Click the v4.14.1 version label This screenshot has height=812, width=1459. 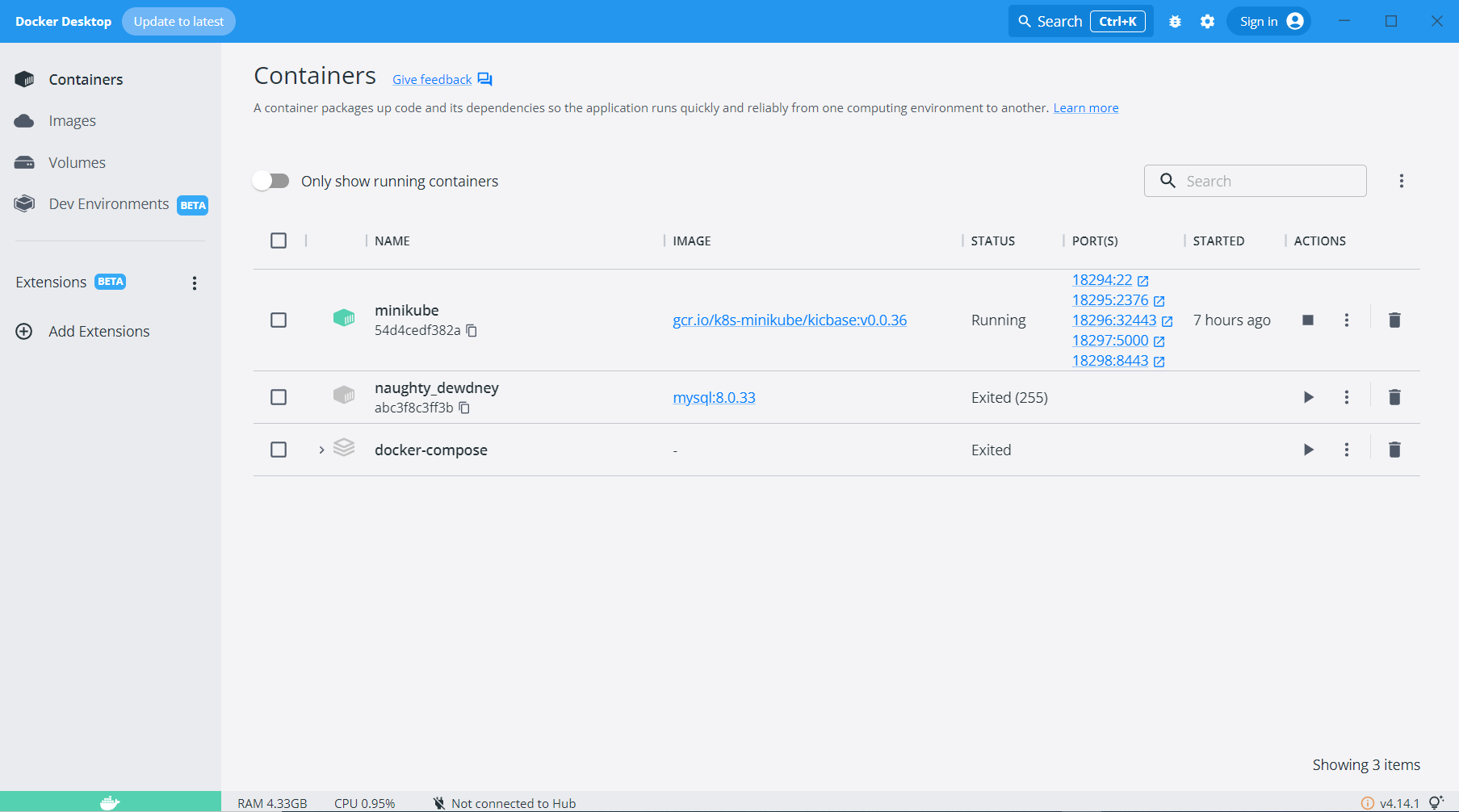pyautogui.click(x=1399, y=803)
